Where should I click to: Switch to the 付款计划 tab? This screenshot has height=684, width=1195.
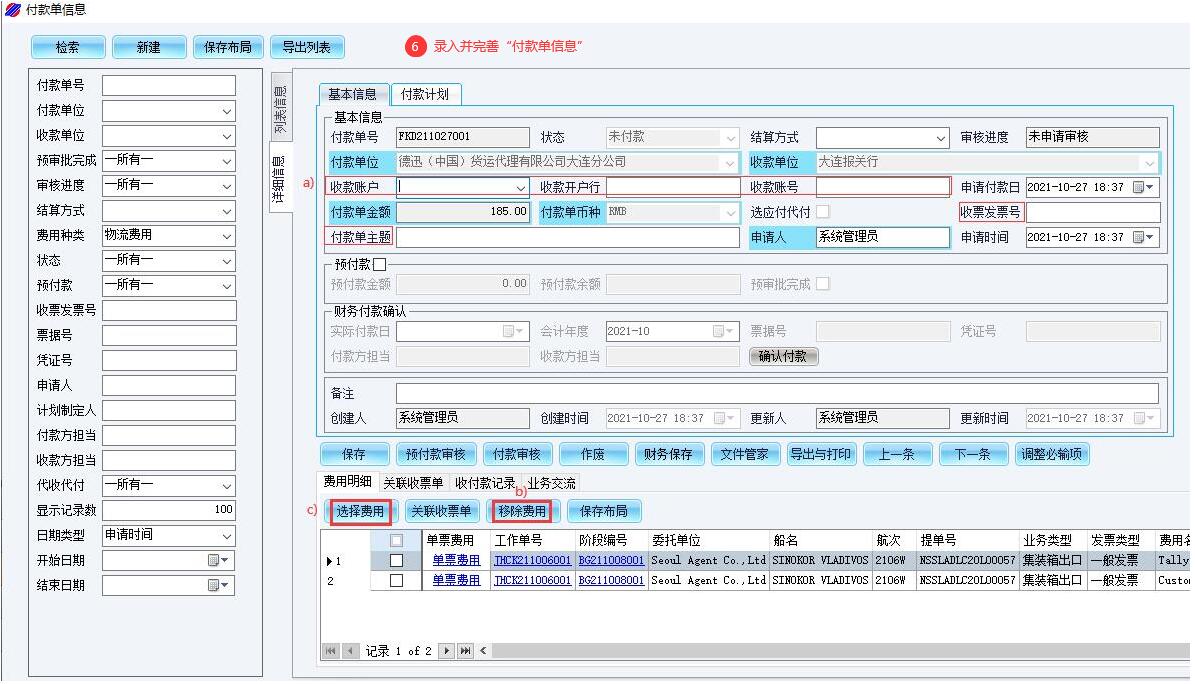424,94
